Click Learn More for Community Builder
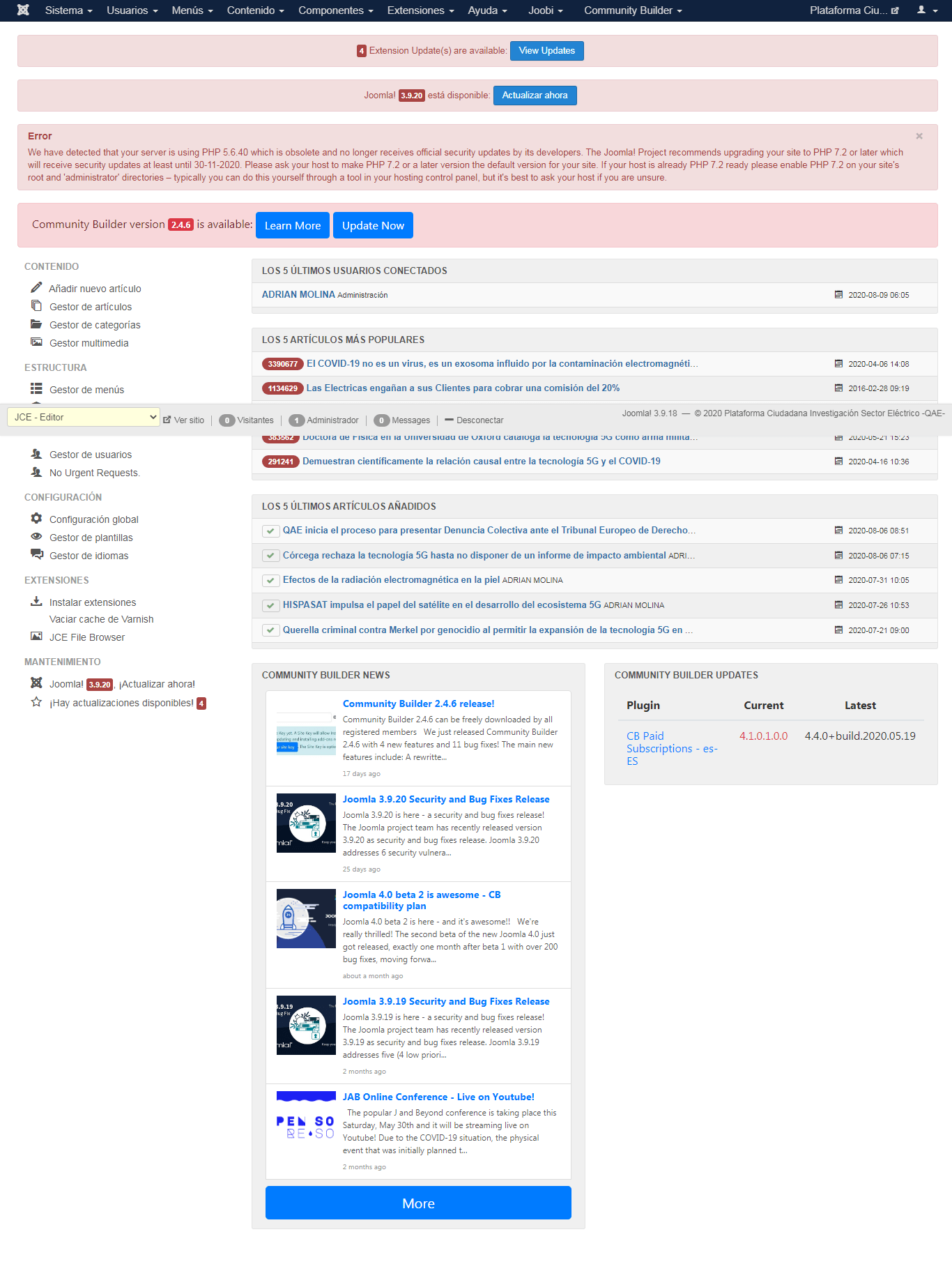This screenshot has height=1278, width=952. pos(293,225)
